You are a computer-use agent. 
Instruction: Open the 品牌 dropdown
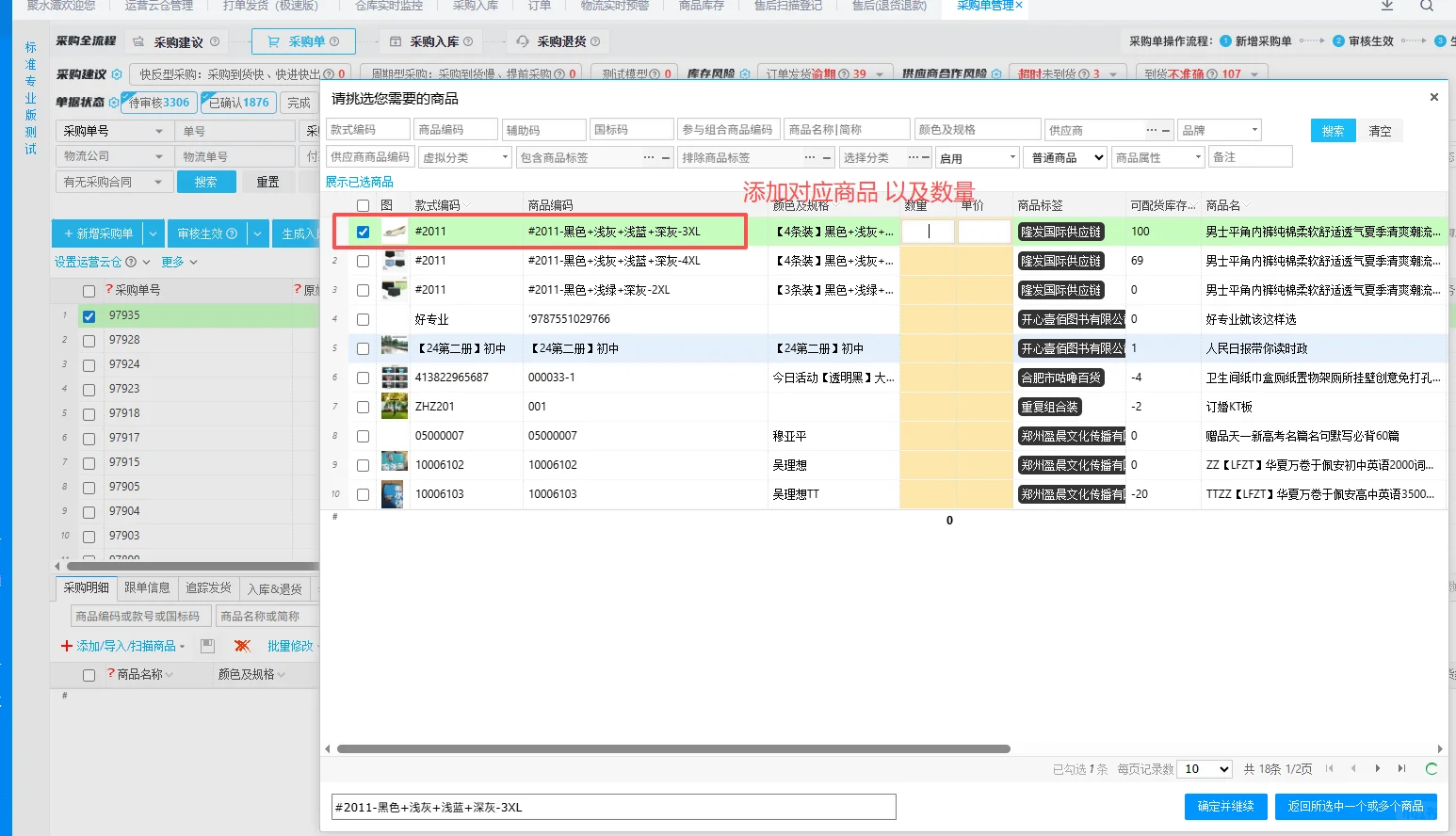1220,130
